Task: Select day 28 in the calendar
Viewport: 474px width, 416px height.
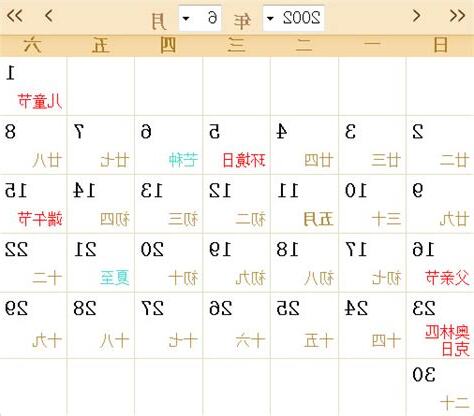Action: [101, 326]
